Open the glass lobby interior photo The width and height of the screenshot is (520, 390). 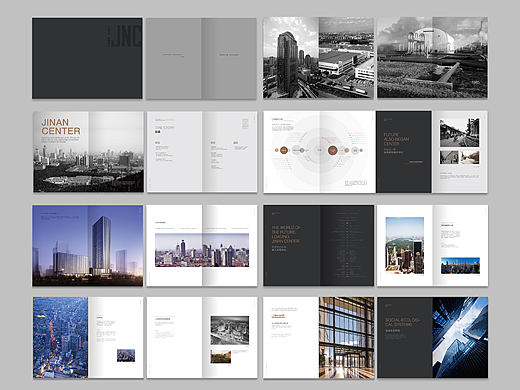(346, 338)
